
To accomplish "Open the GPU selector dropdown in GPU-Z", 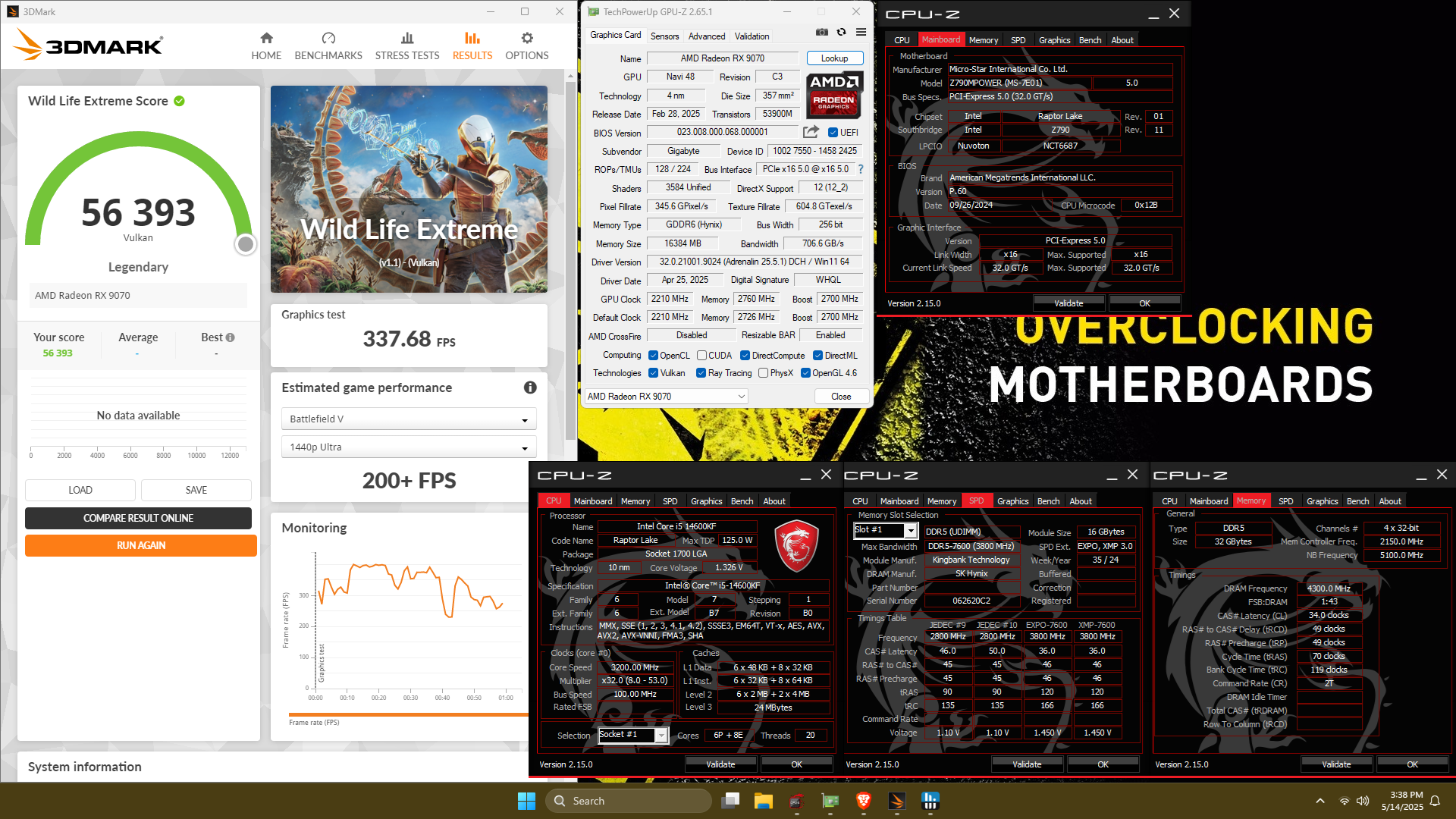I will (666, 397).
